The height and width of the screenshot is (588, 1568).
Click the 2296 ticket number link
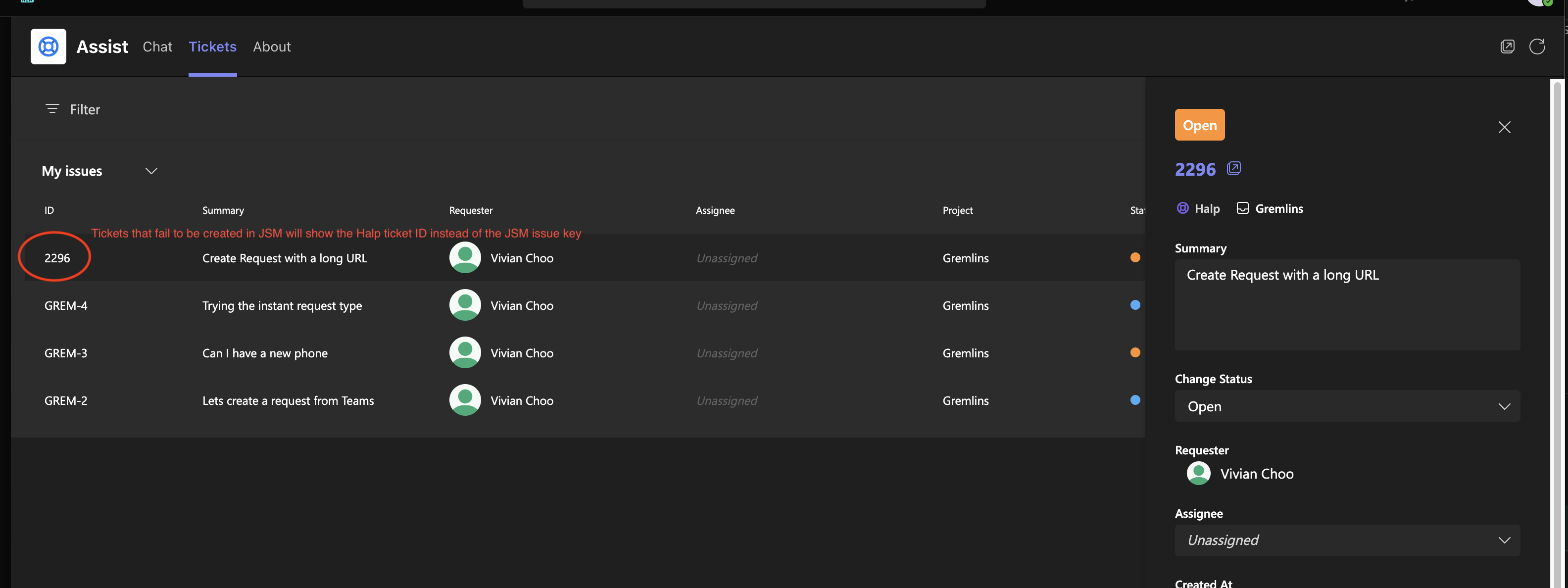coord(1194,169)
